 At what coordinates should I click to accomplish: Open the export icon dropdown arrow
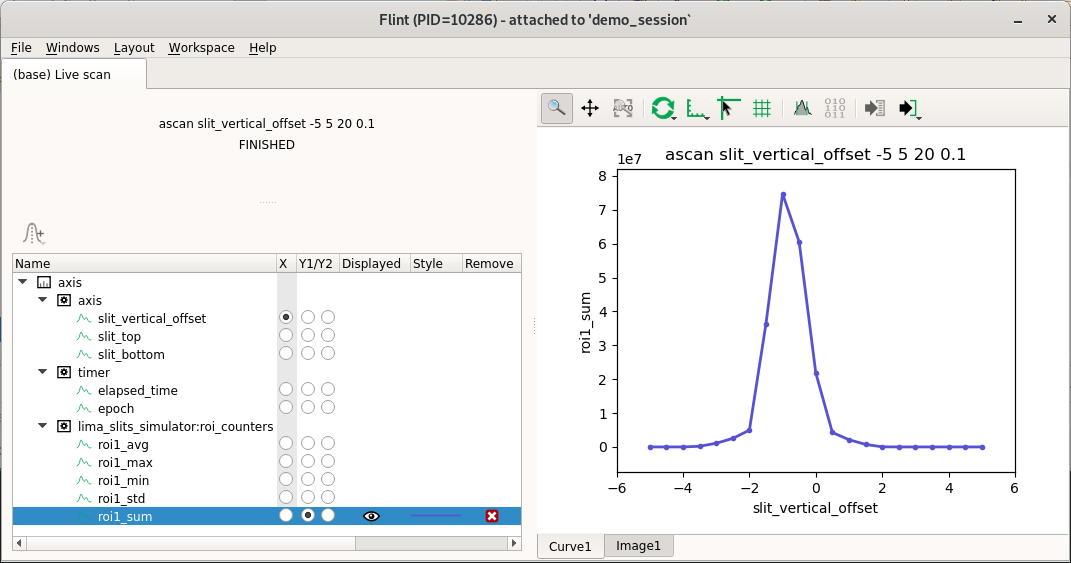click(919, 118)
